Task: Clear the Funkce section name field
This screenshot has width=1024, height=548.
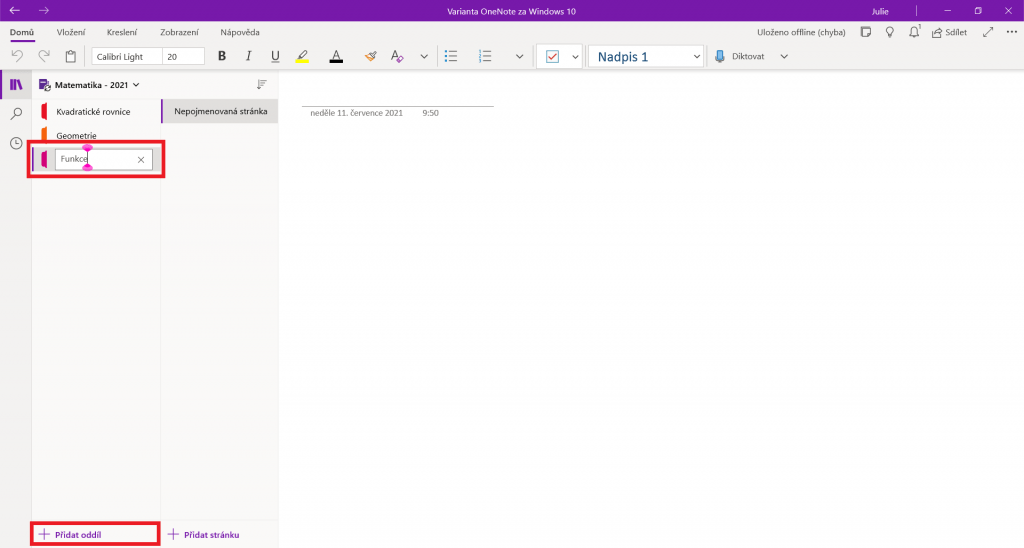Action: coord(141,160)
